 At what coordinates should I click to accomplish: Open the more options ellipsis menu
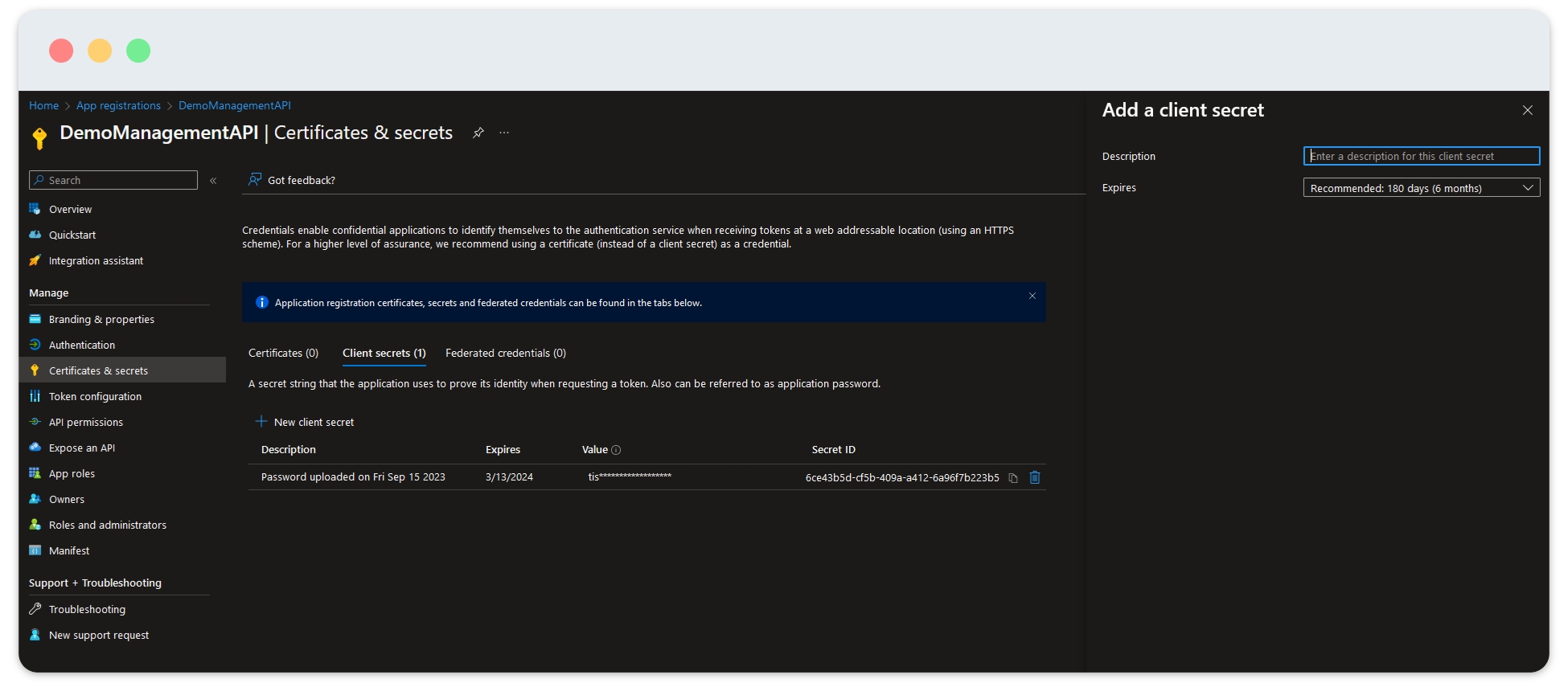504,133
